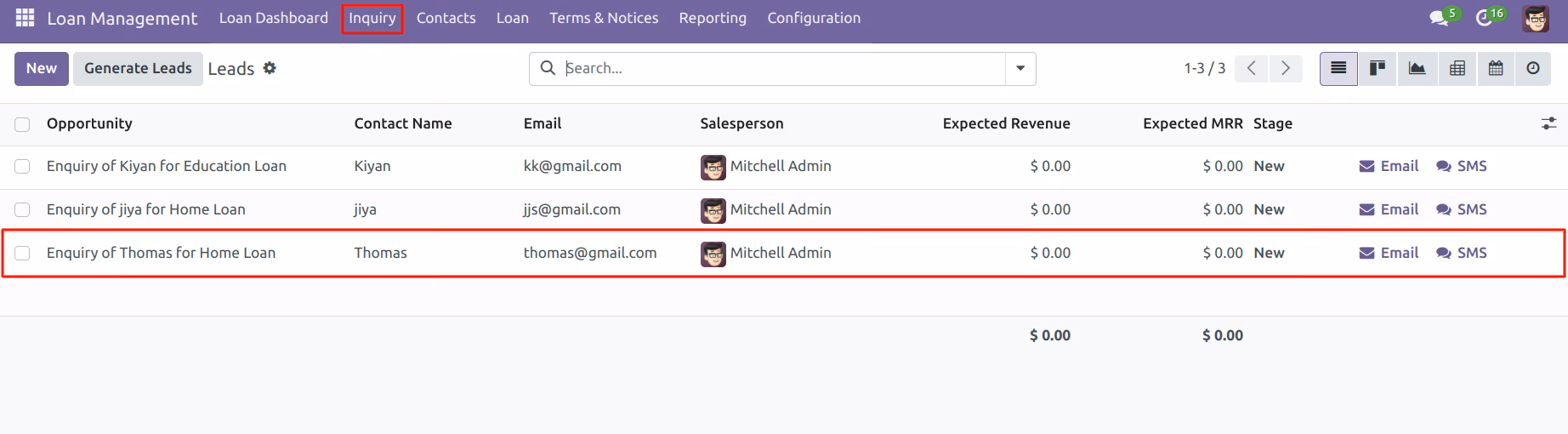
Task: Open the chat messages icon
Action: (1440, 18)
